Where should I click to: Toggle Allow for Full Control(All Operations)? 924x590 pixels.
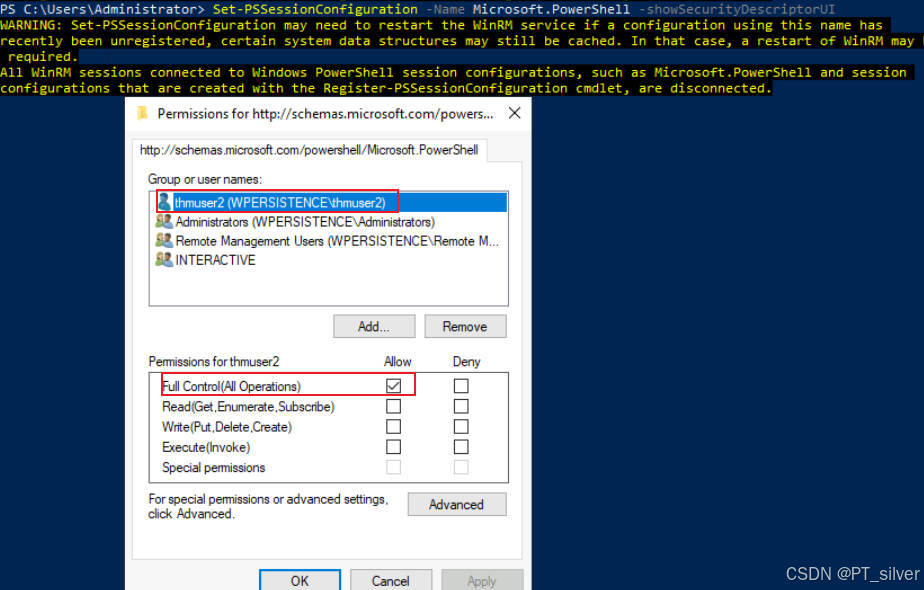point(393,386)
